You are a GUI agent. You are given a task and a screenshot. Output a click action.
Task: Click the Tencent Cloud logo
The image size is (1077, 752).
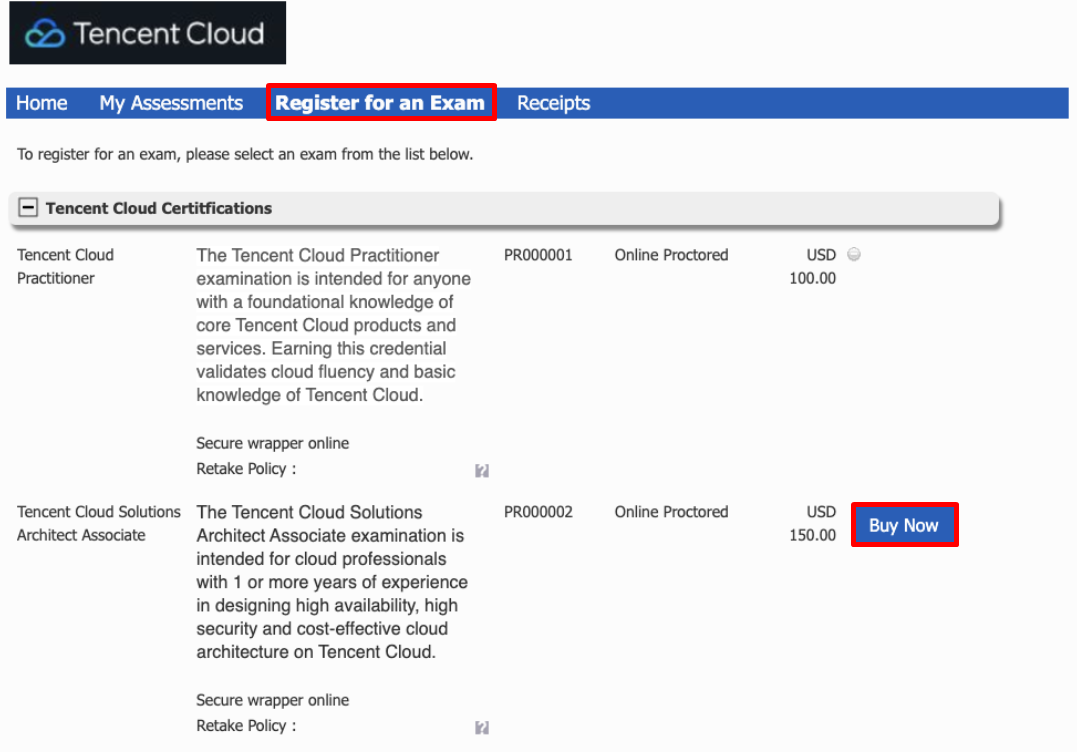tap(148, 34)
